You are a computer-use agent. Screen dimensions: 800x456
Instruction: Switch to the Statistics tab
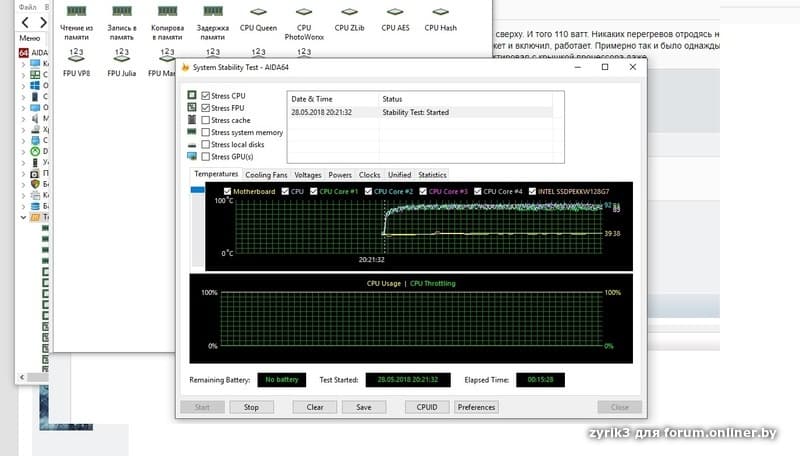(432, 175)
